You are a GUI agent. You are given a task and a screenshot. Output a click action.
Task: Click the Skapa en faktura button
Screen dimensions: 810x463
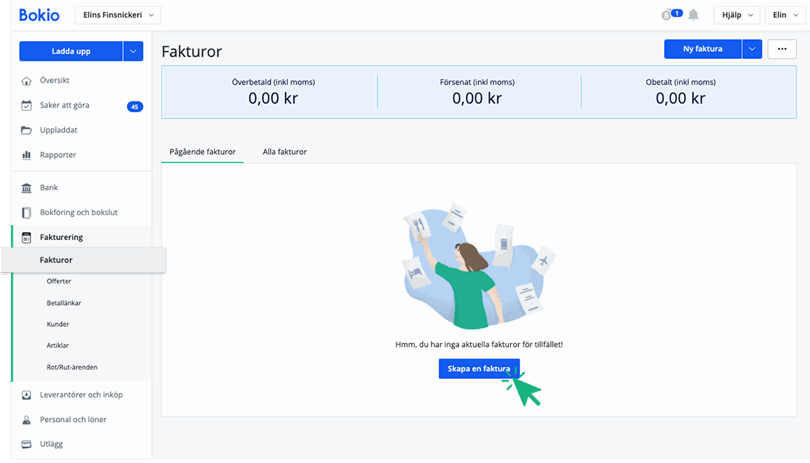[x=479, y=369]
